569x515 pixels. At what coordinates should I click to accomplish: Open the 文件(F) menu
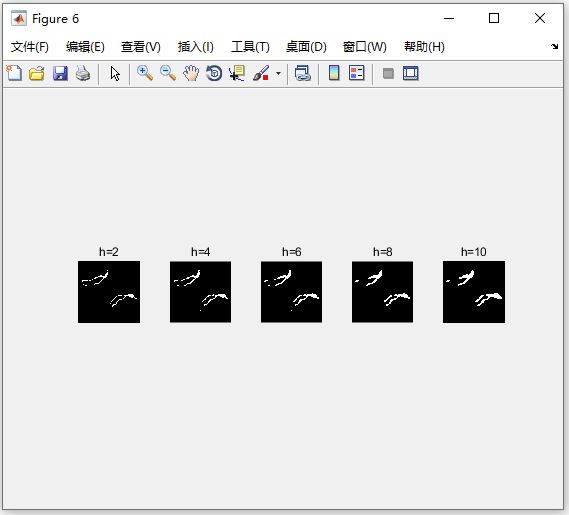(x=29, y=47)
